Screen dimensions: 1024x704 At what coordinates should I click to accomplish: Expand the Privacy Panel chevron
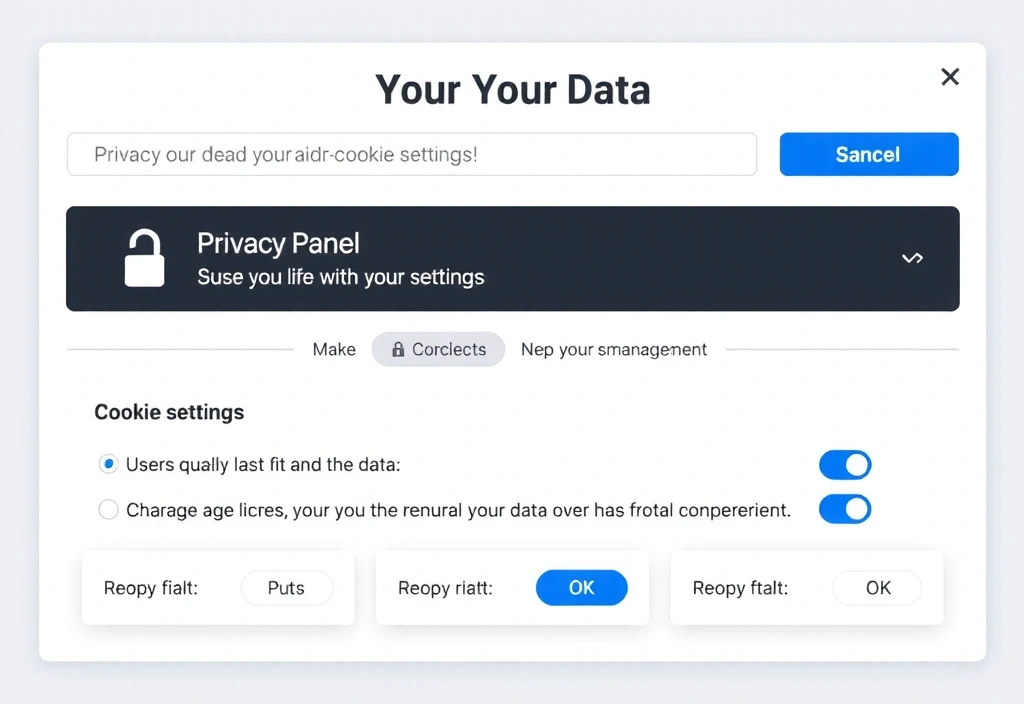(912, 258)
